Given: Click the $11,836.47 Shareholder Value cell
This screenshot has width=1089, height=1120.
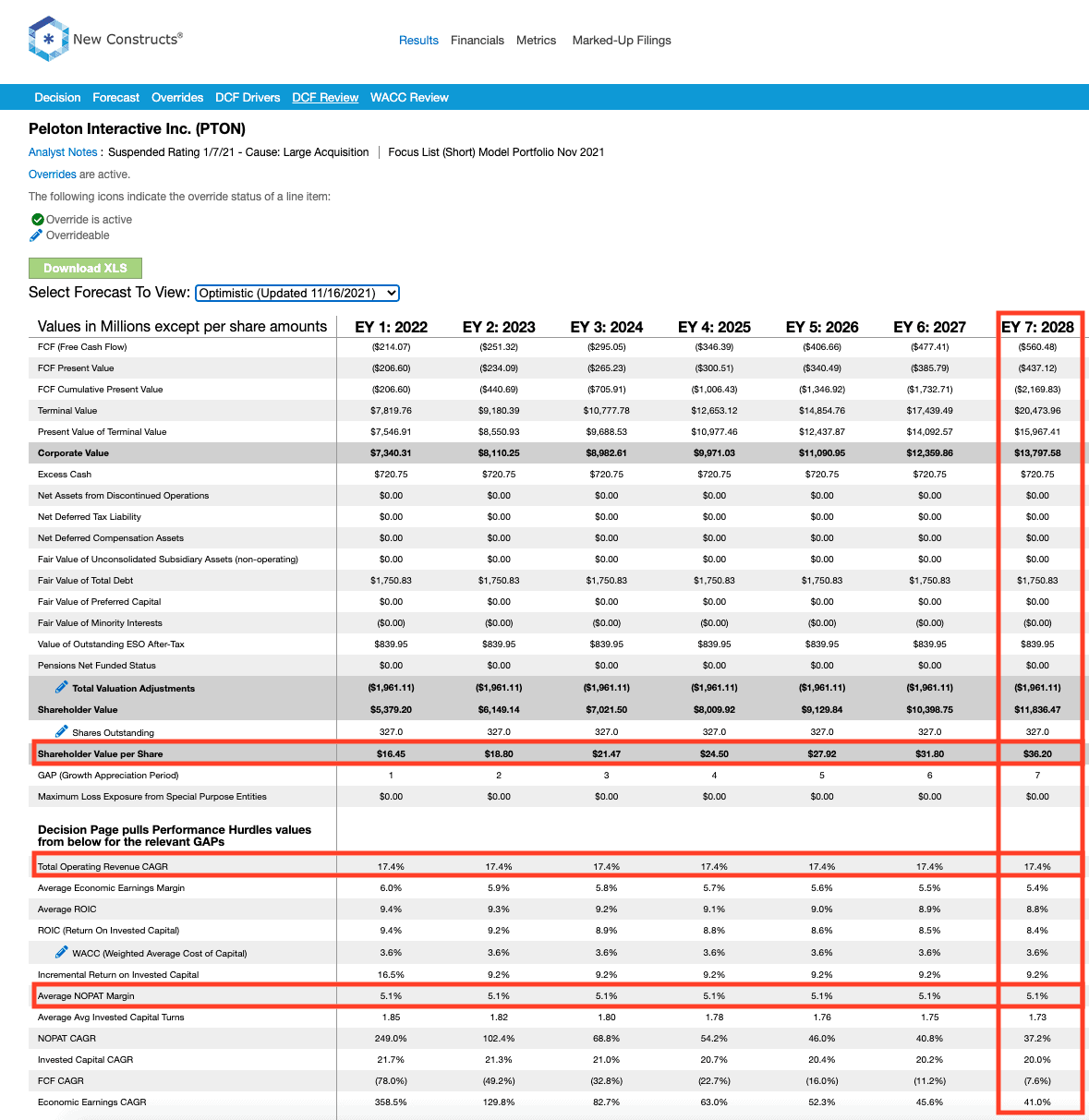Looking at the screenshot, I should (1037, 710).
